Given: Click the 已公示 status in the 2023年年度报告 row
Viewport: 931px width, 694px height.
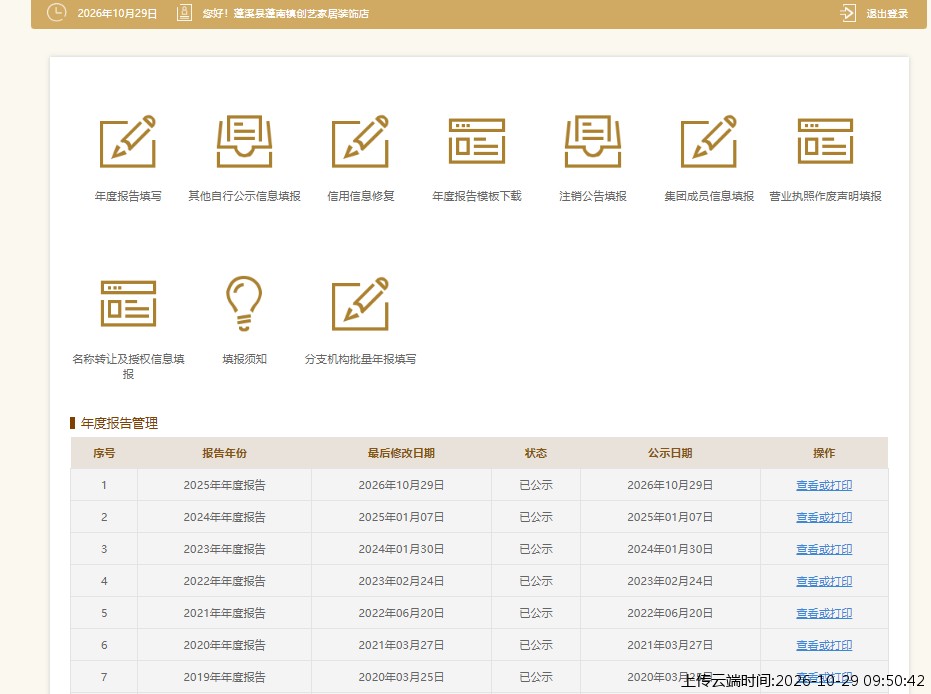Looking at the screenshot, I should (536, 549).
